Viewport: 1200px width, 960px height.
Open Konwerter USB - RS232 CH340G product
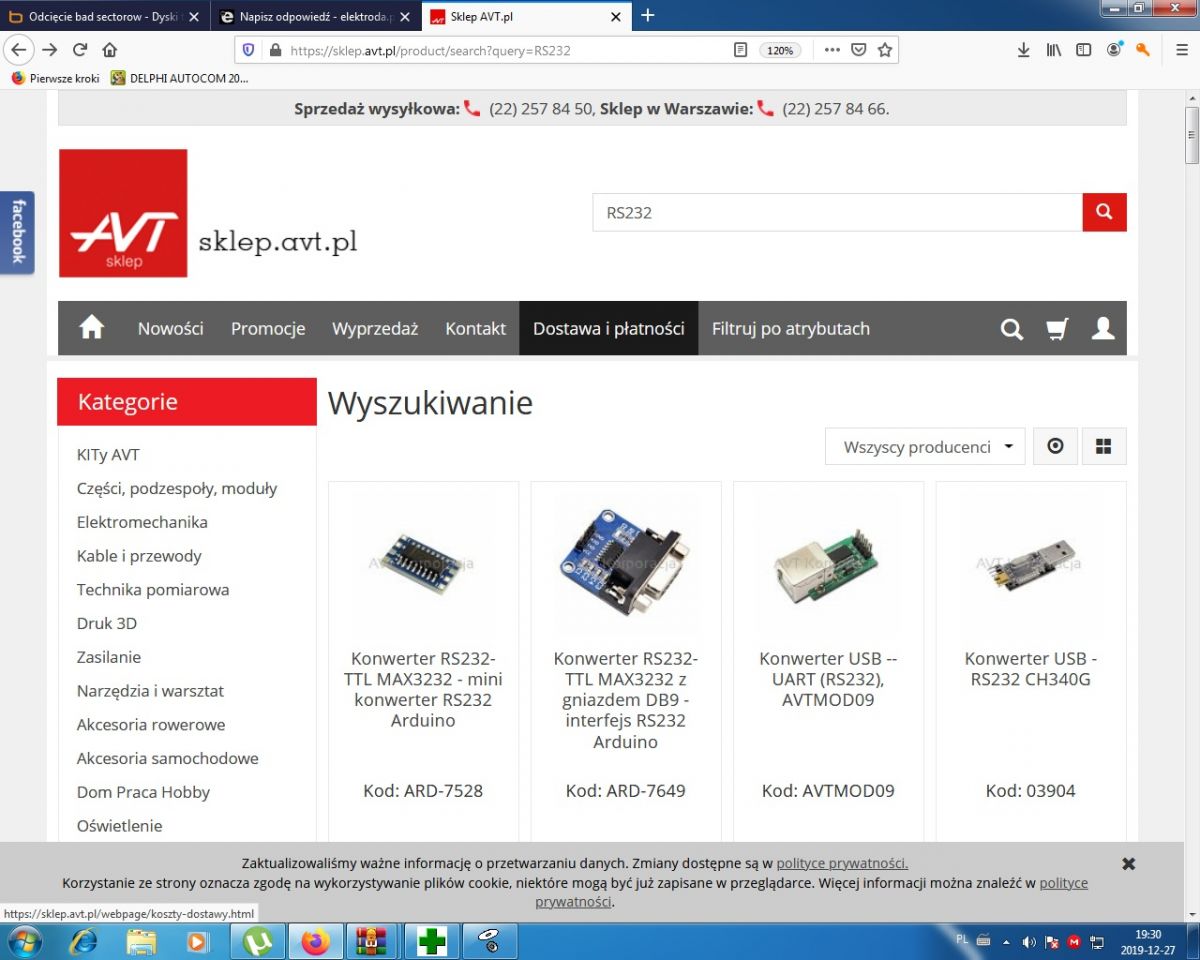1031,669
